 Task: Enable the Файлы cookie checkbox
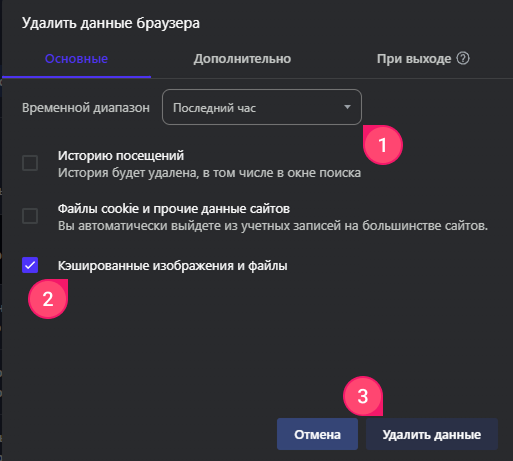point(30,216)
